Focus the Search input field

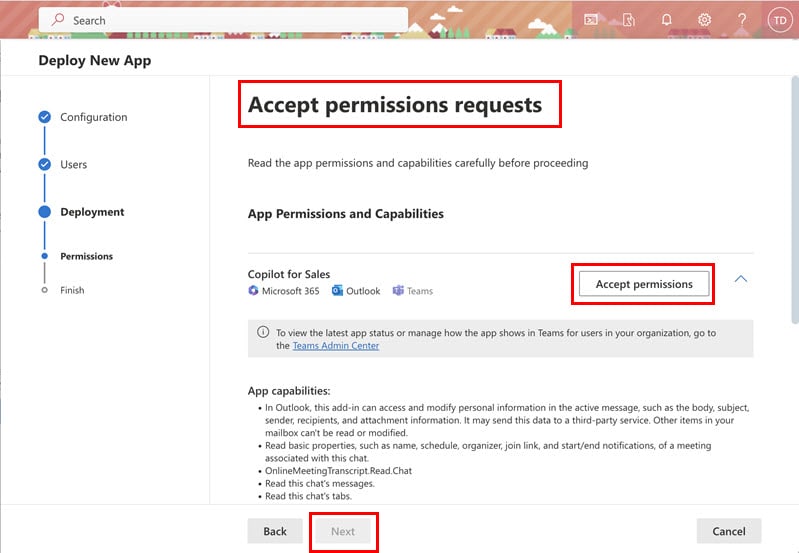tap(223, 20)
